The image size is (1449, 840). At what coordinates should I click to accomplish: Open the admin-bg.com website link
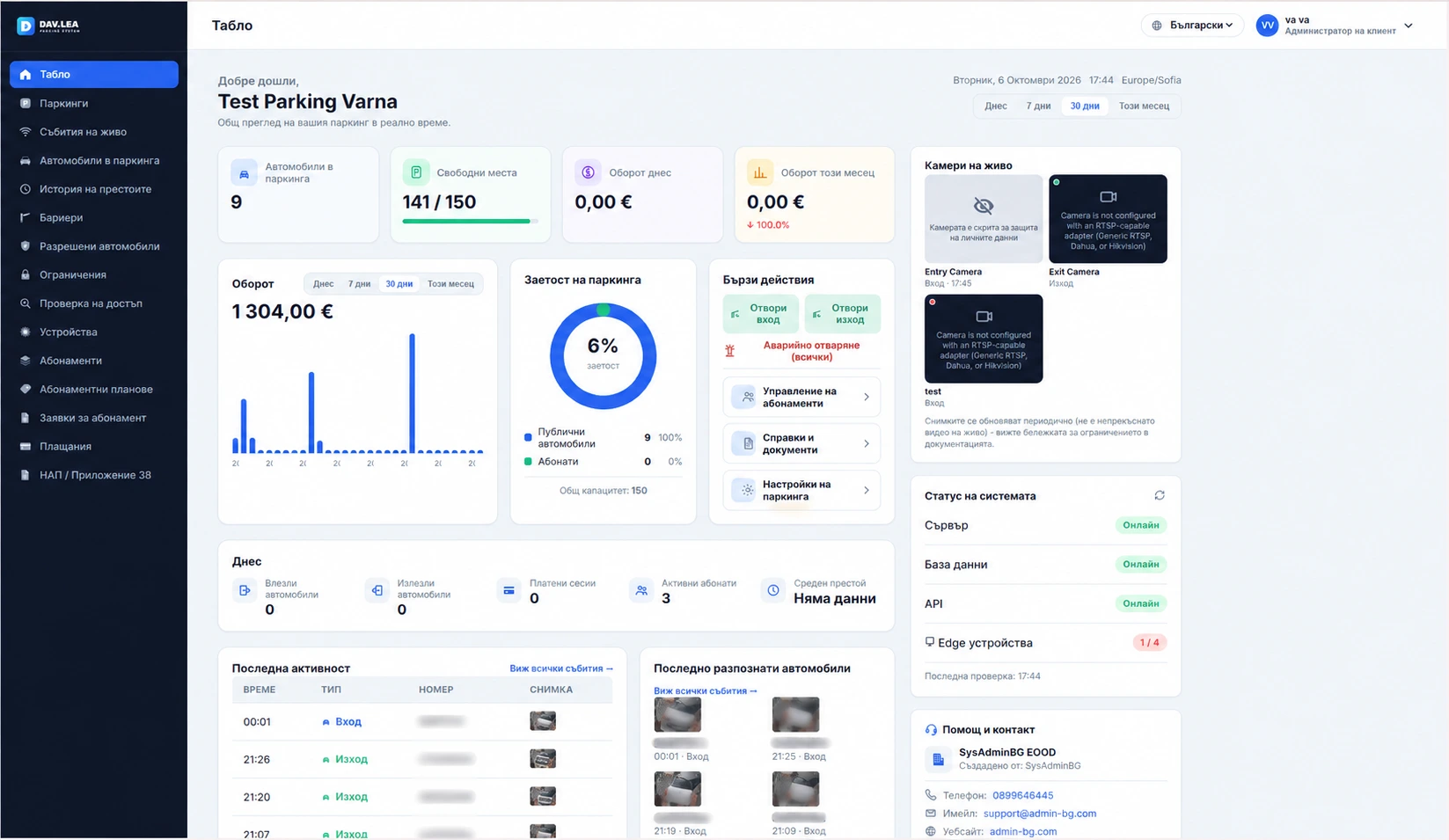[1023, 831]
